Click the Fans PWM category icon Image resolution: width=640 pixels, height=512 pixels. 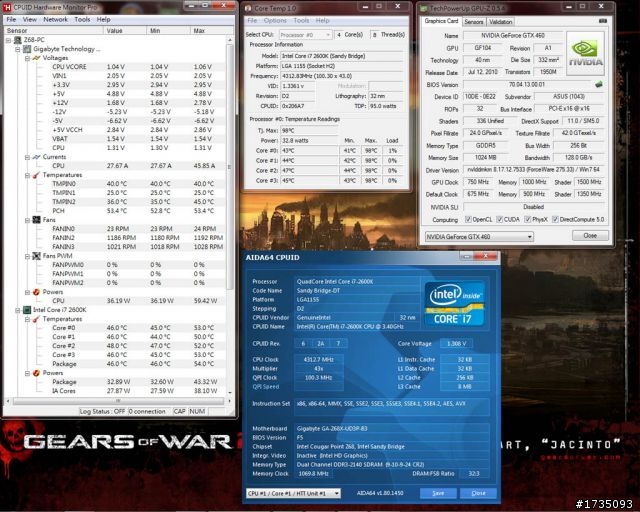pyautogui.click(x=36, y=256)
